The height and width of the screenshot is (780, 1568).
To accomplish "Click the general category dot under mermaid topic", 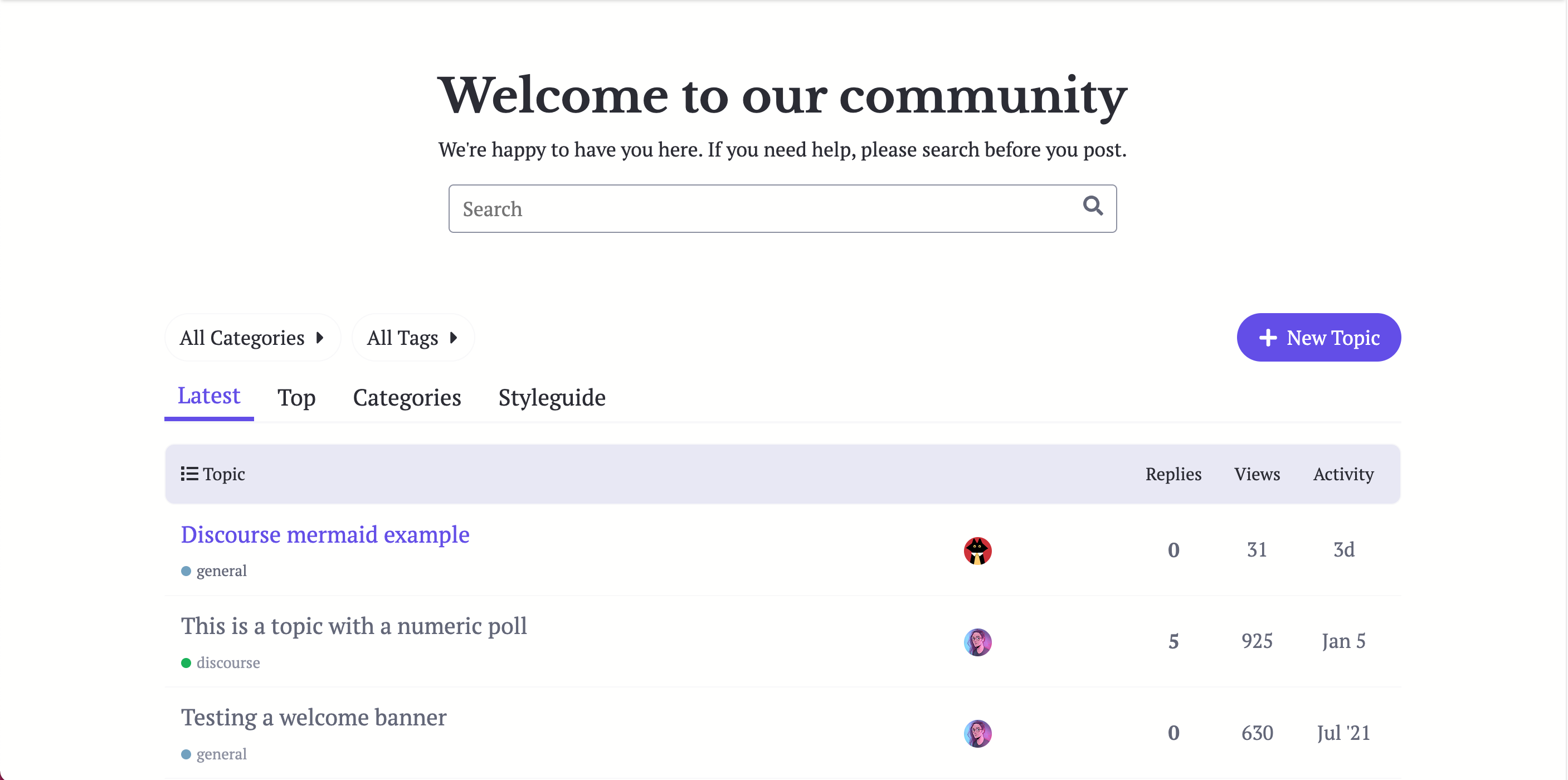I will point(186,571).
